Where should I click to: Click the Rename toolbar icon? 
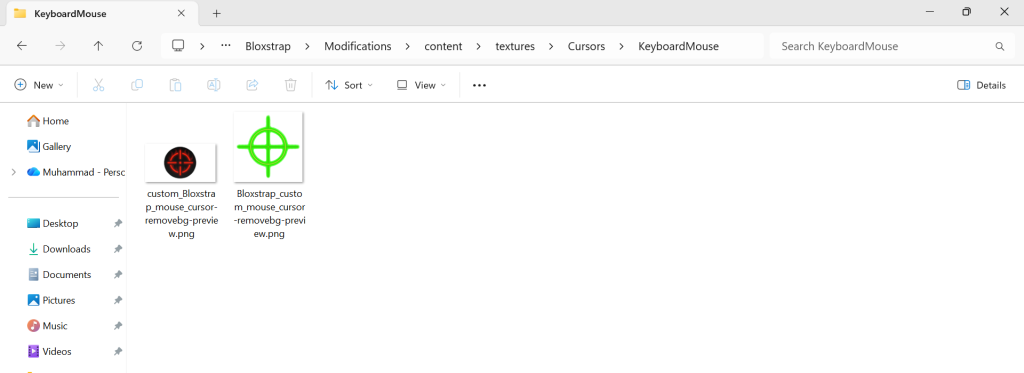pos(214,85)
